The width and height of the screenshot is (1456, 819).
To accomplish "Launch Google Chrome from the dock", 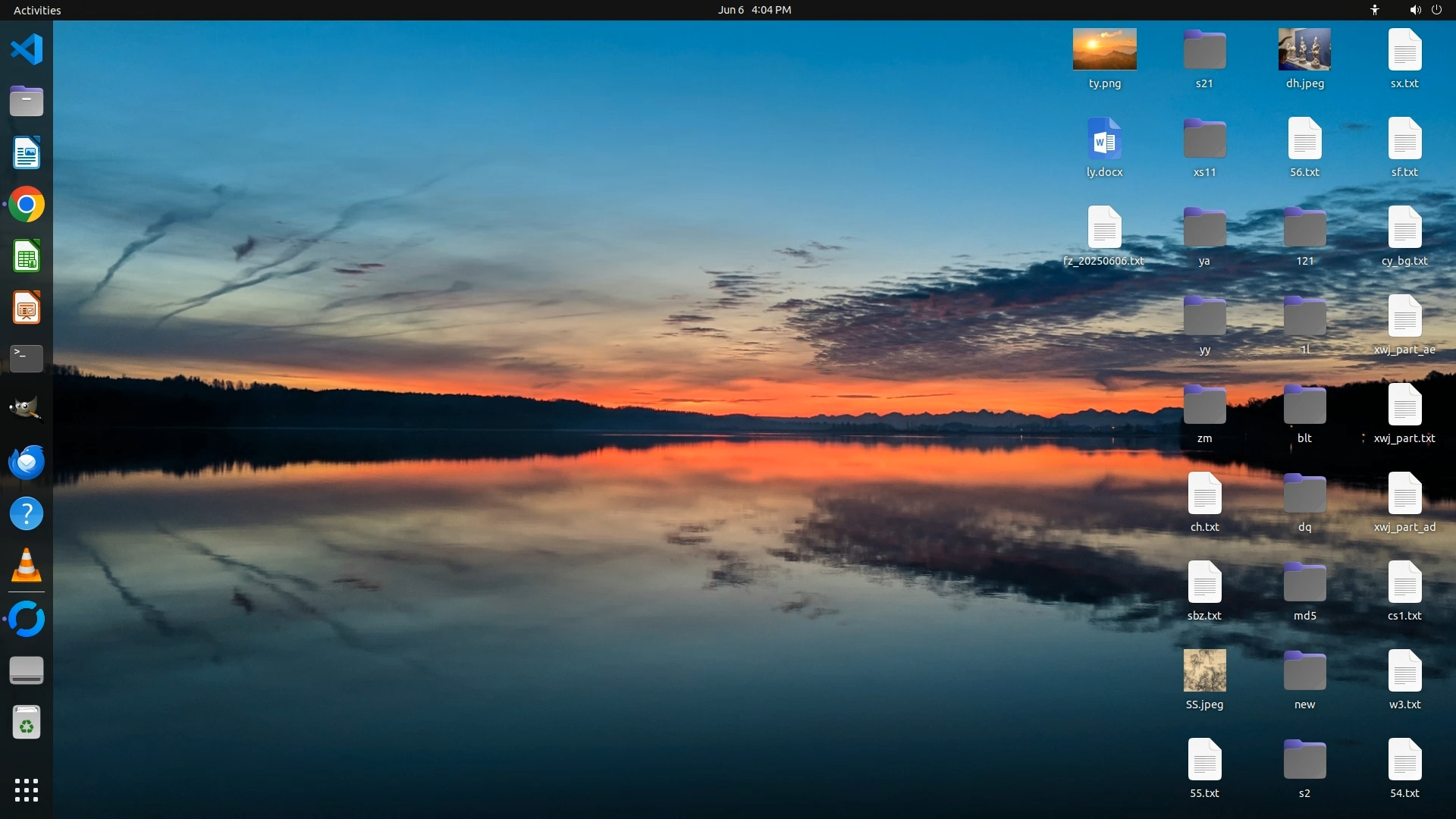I will 27,205.
